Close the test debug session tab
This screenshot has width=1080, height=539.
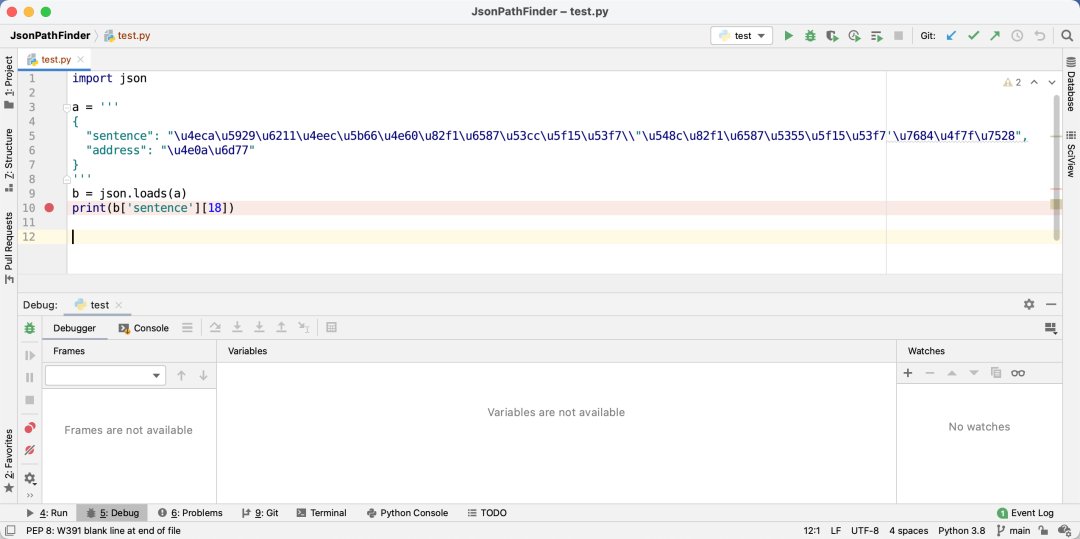(x=118, y=305)
